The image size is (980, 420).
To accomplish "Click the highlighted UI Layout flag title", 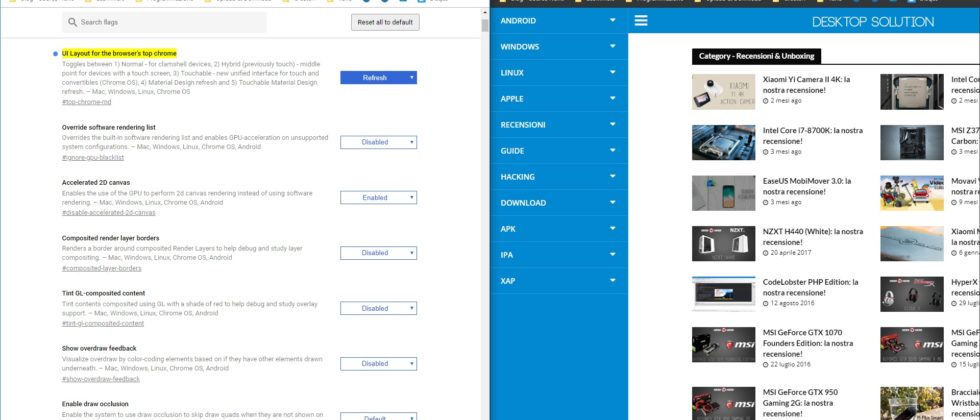I will (119, 54).
